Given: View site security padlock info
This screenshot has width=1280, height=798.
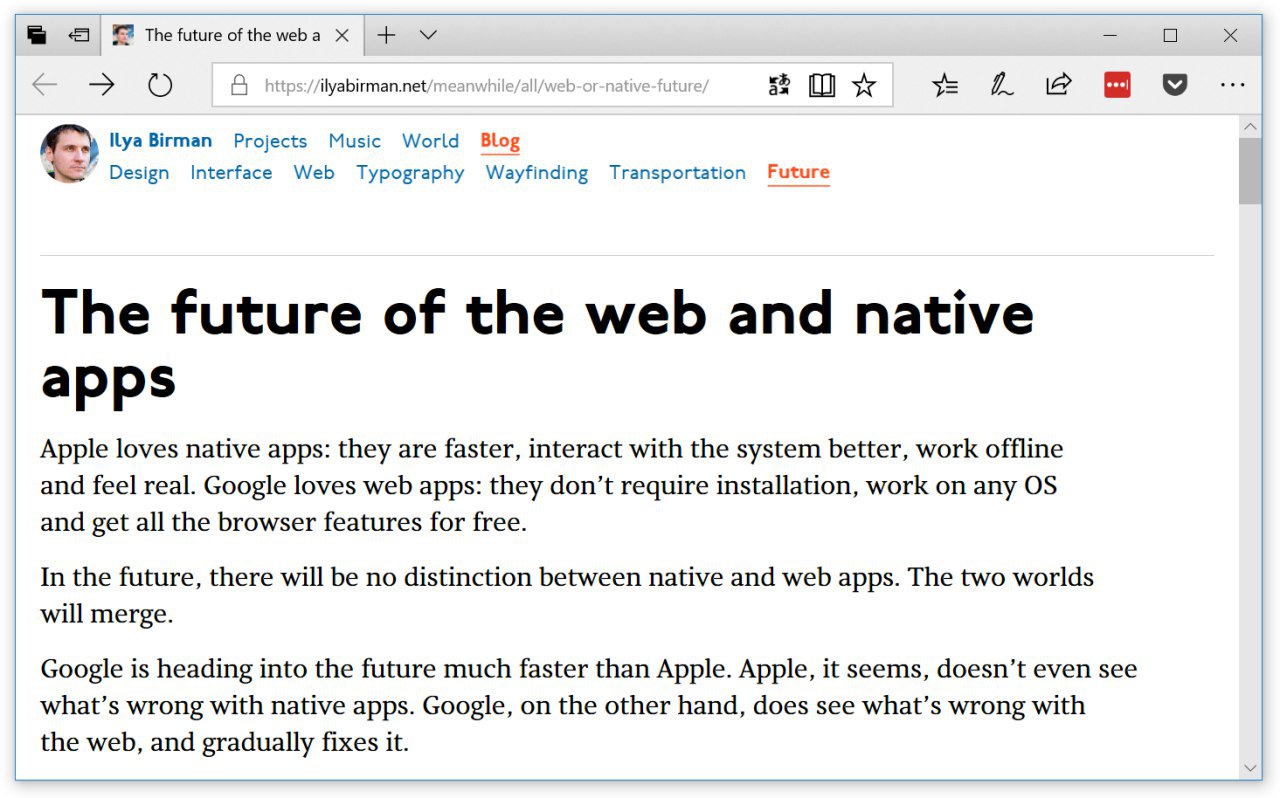Looking at the screenshot, I should (239, 85).
